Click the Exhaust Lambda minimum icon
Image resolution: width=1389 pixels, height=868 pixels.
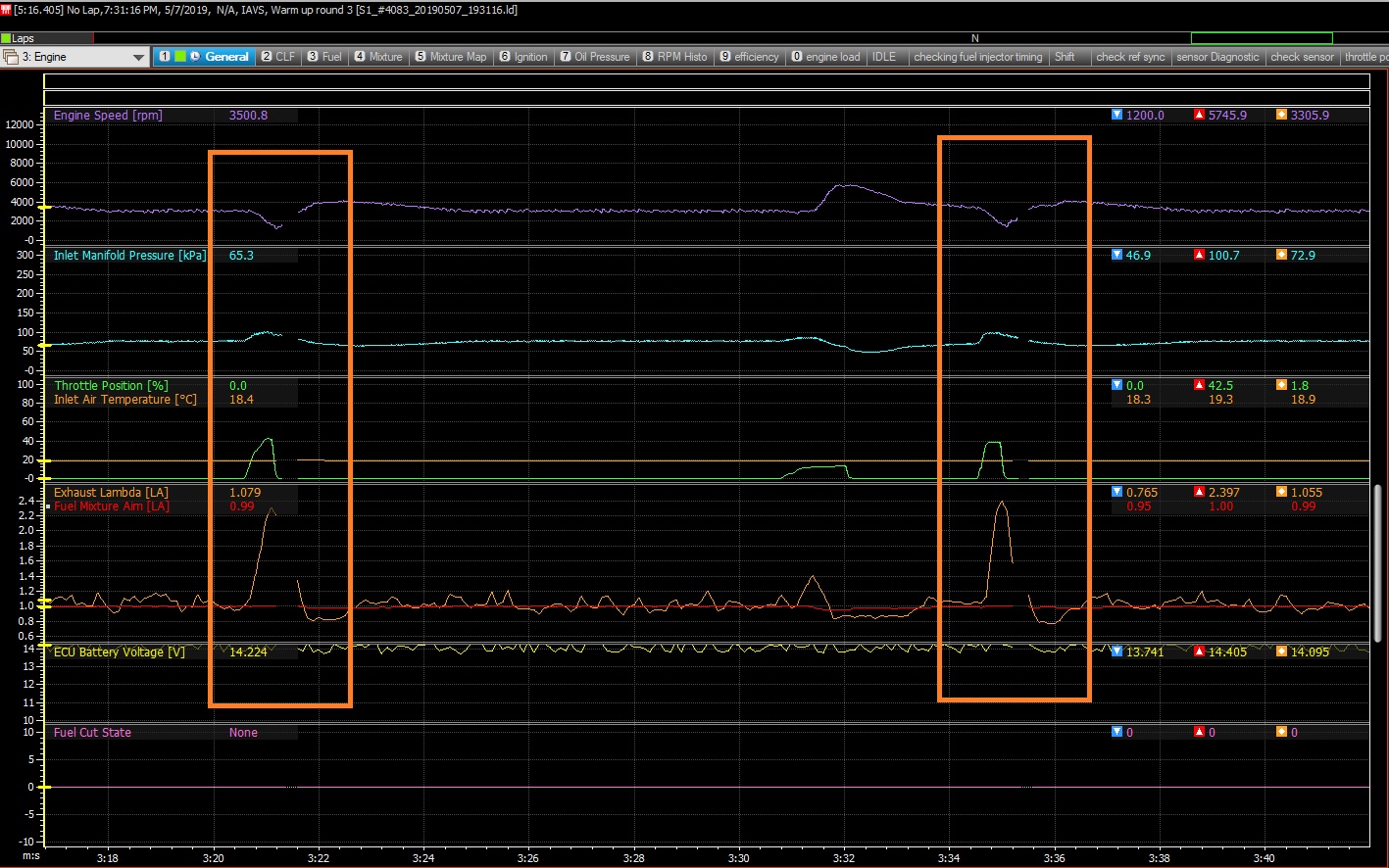1116,492
